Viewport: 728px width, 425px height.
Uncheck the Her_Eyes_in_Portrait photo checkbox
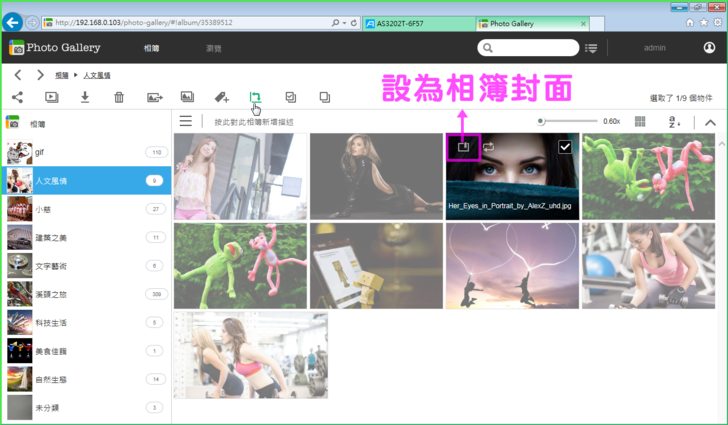click(x=565, y=147)
